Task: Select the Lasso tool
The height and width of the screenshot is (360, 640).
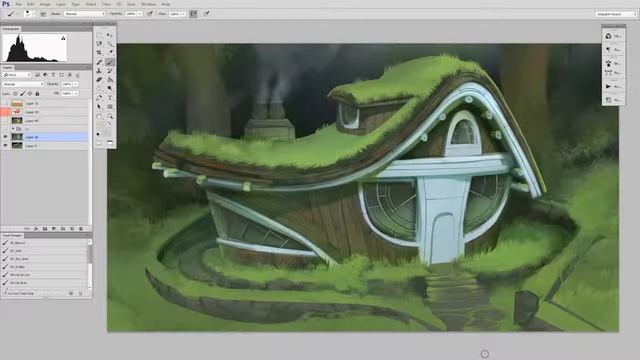Action: pos(99,44)
